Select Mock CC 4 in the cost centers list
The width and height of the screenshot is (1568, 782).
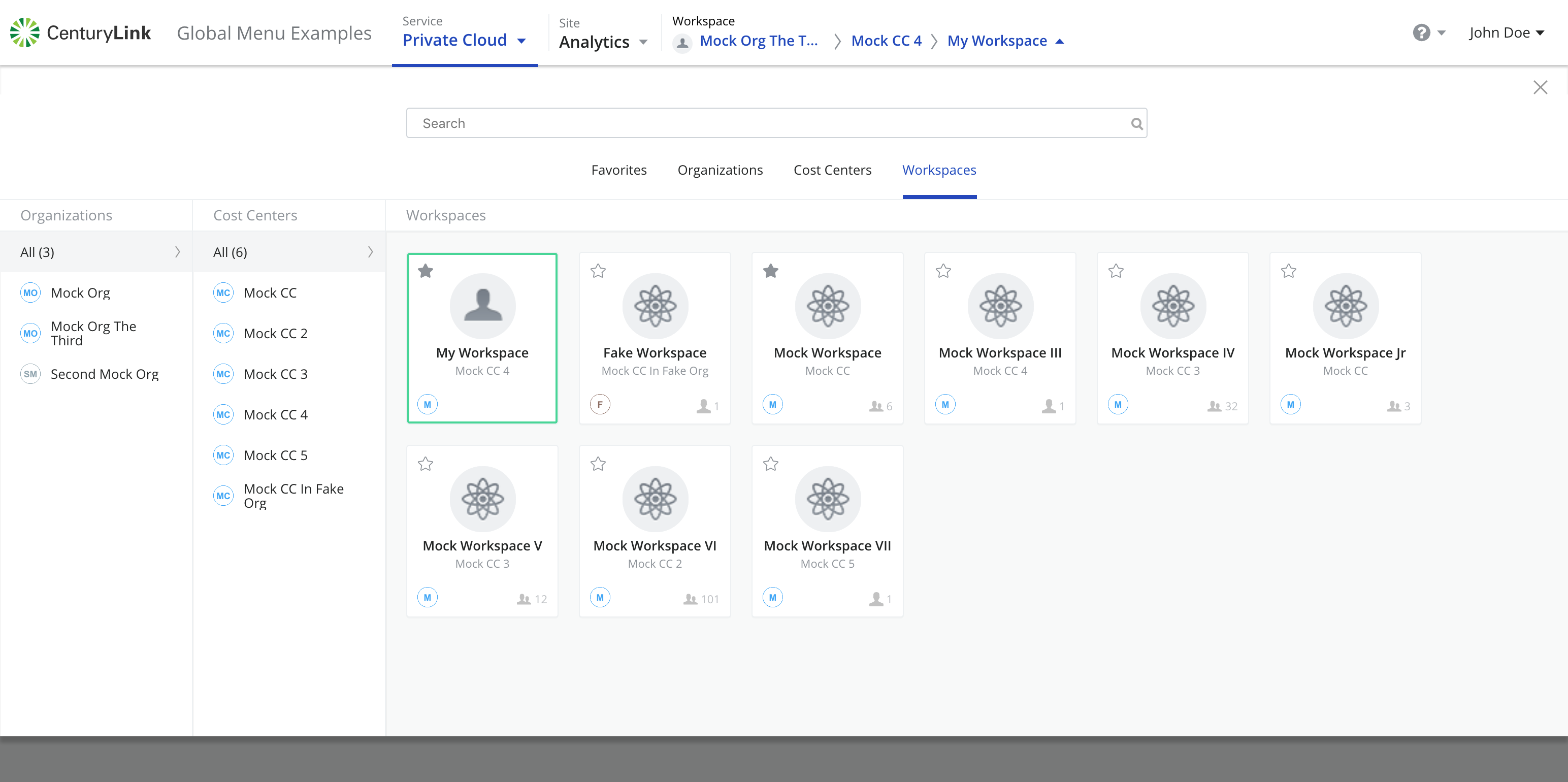click(x=289, y=414)
